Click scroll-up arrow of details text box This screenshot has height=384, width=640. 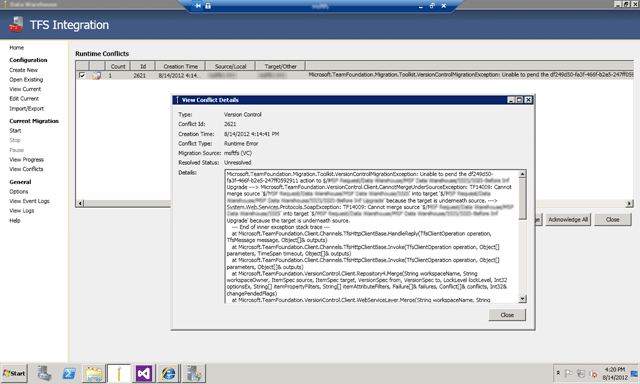tap(522, 174)
